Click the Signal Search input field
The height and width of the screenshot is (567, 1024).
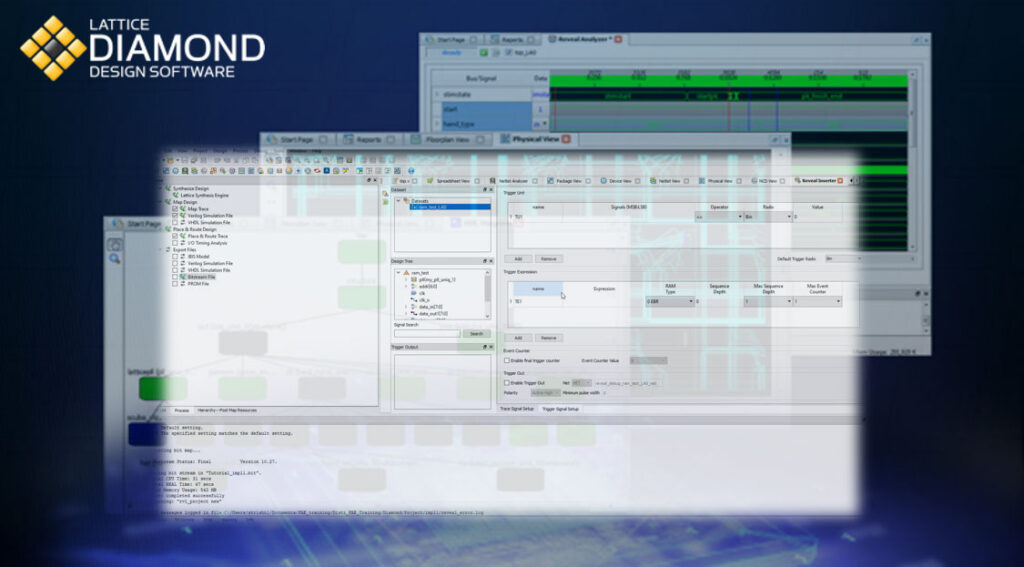coord(426,334)
